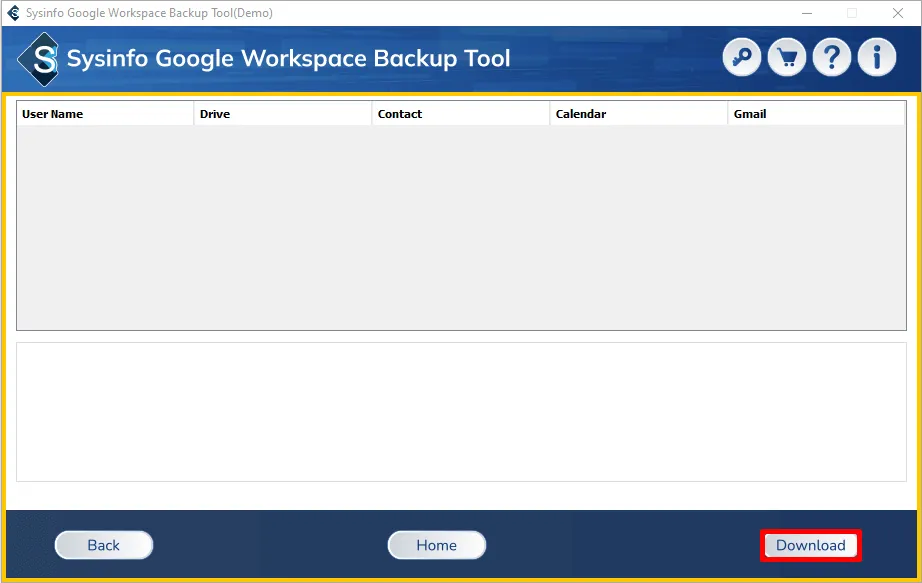Click the Drive column header
Image resolution: width=922 pixels, height=583 pixels.
(283, 114)
